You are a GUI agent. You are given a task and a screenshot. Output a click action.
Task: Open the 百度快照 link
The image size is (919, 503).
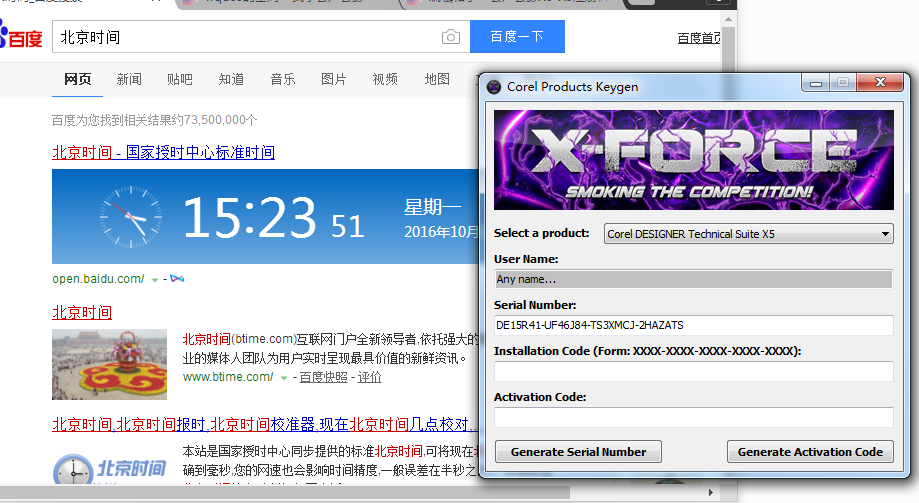click(324, 377)
